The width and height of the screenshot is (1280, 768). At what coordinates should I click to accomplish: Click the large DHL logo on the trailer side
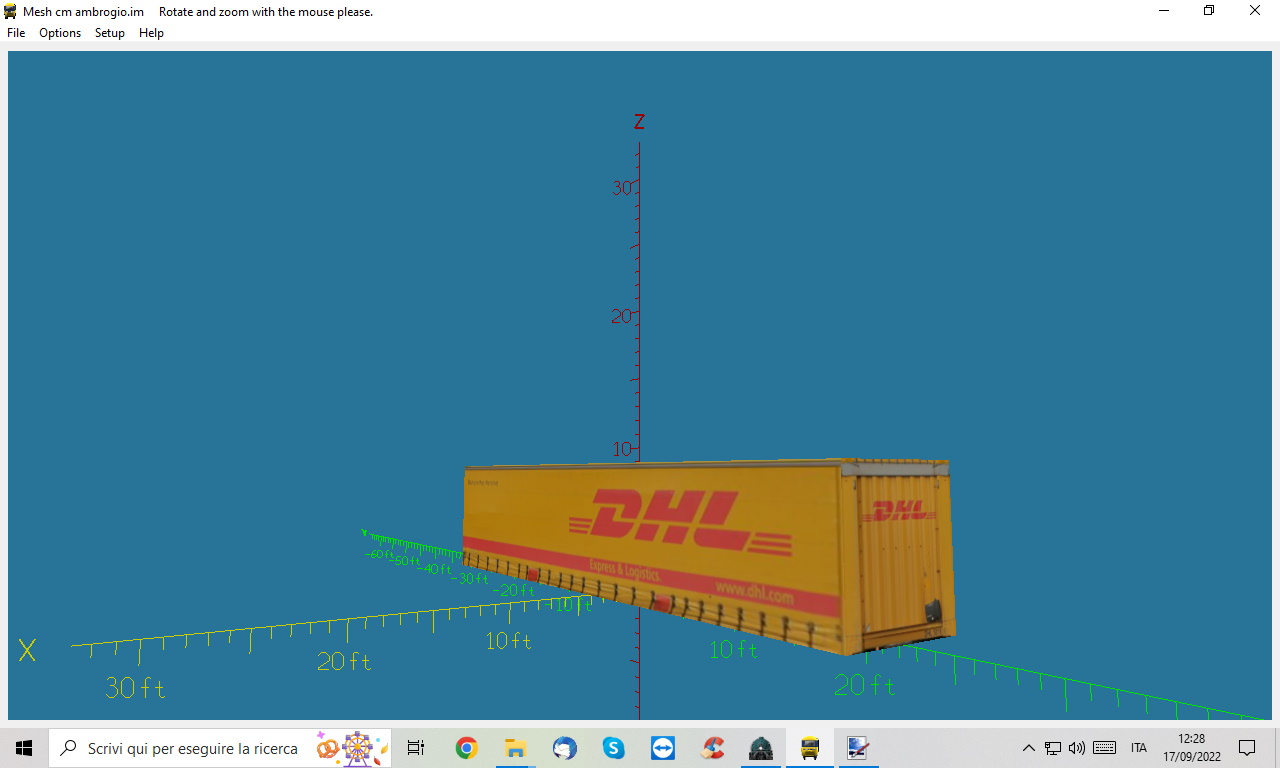[680, 521]
